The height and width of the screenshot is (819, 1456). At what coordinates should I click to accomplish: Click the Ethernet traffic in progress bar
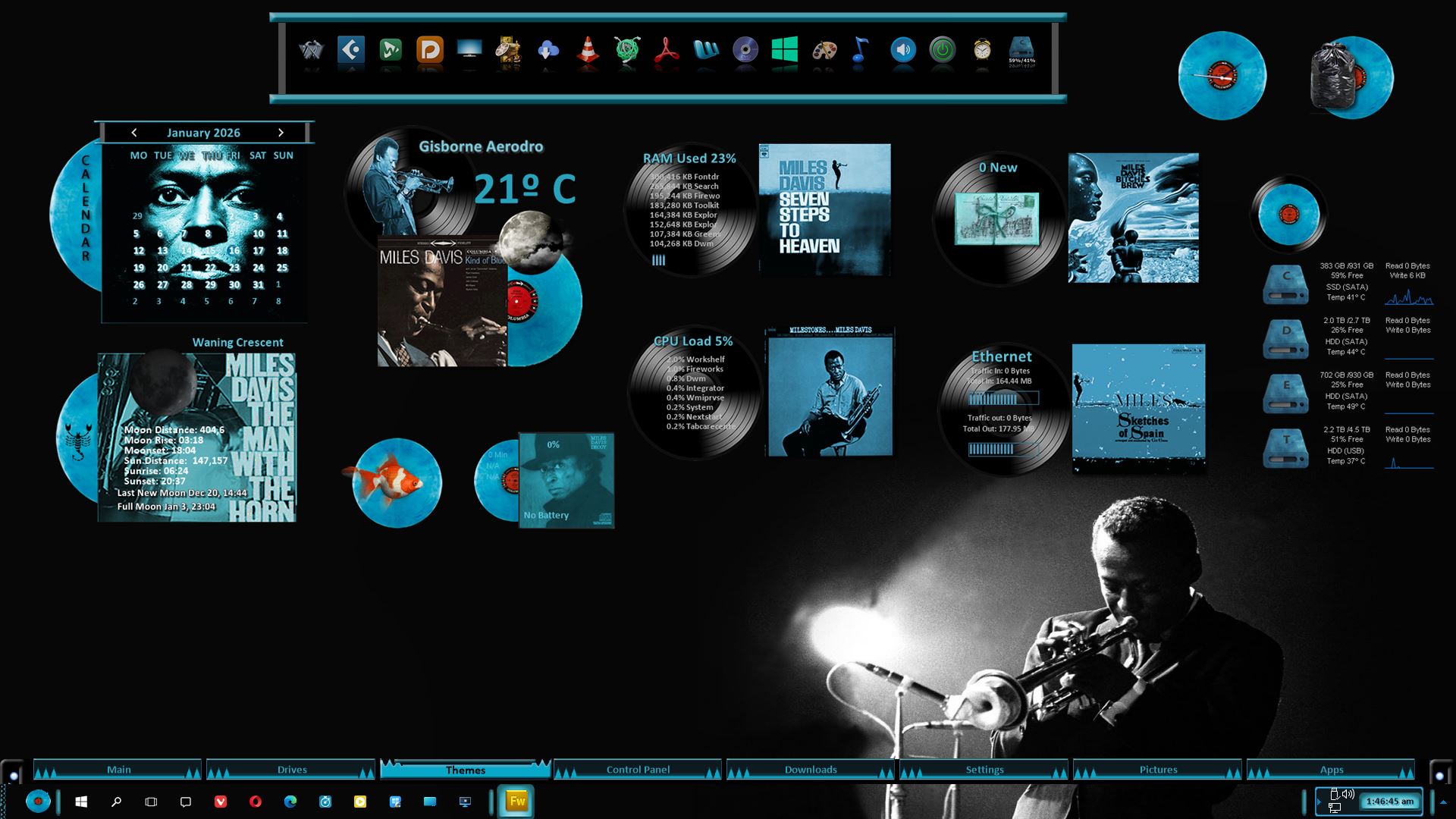[1003, 398]
